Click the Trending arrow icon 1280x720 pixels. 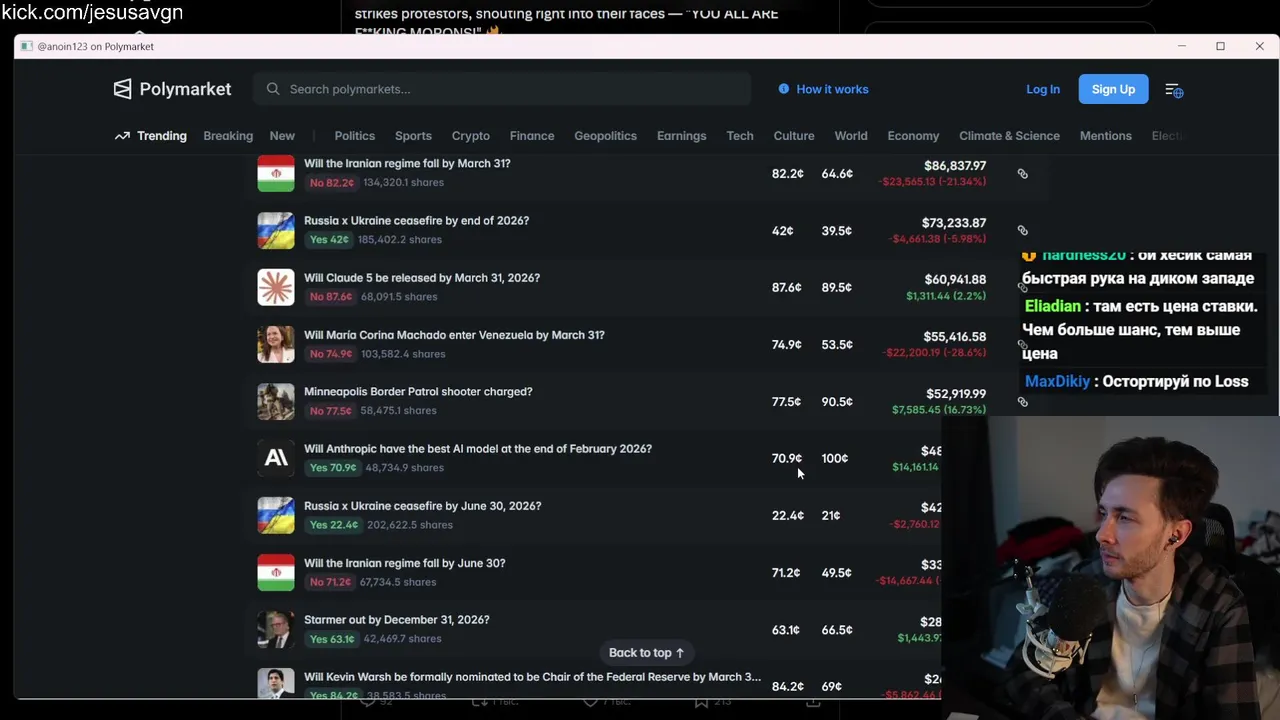(x=122, y=136)
